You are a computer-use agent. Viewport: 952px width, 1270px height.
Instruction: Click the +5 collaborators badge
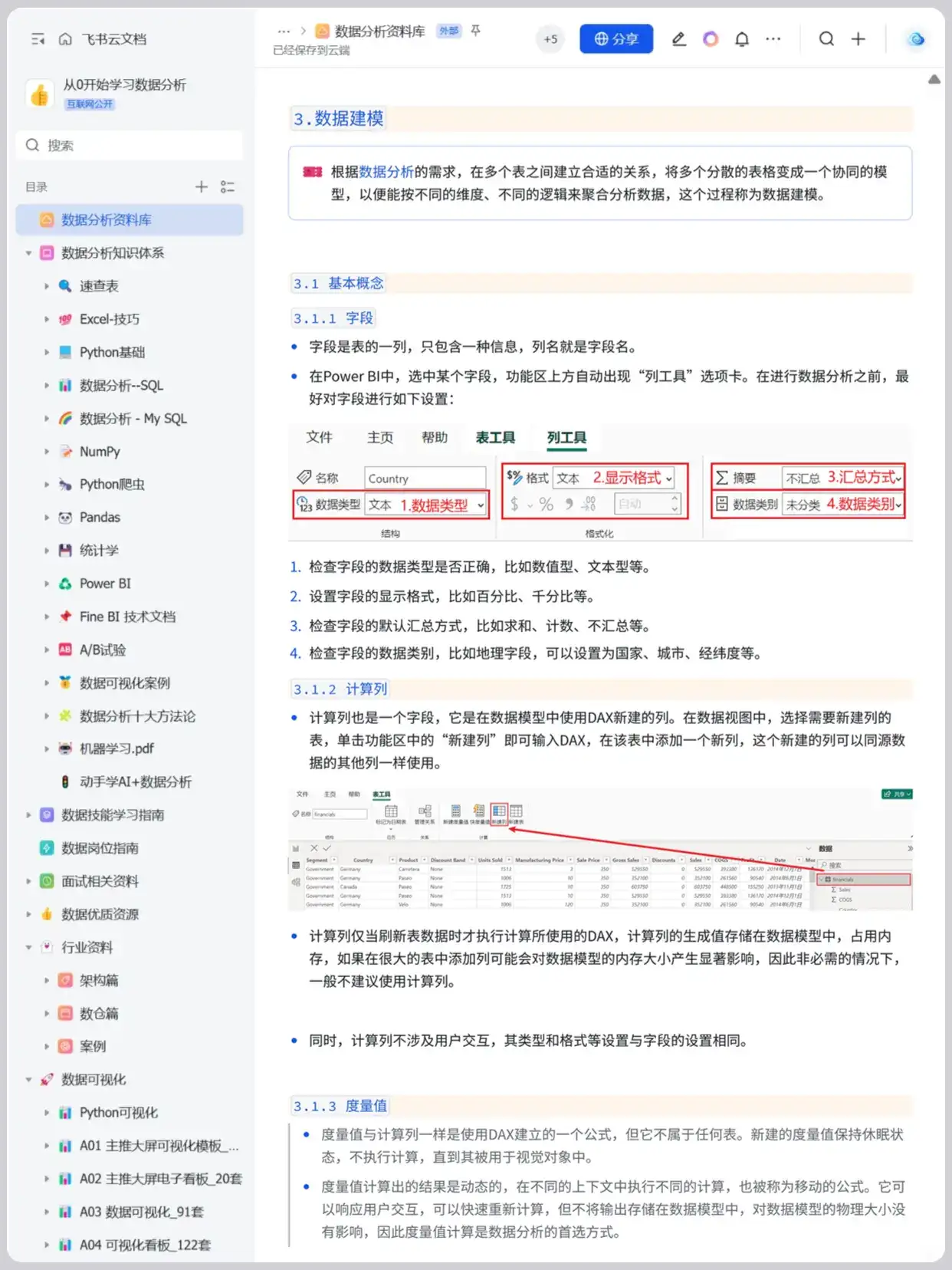click(x=550, y=39)
